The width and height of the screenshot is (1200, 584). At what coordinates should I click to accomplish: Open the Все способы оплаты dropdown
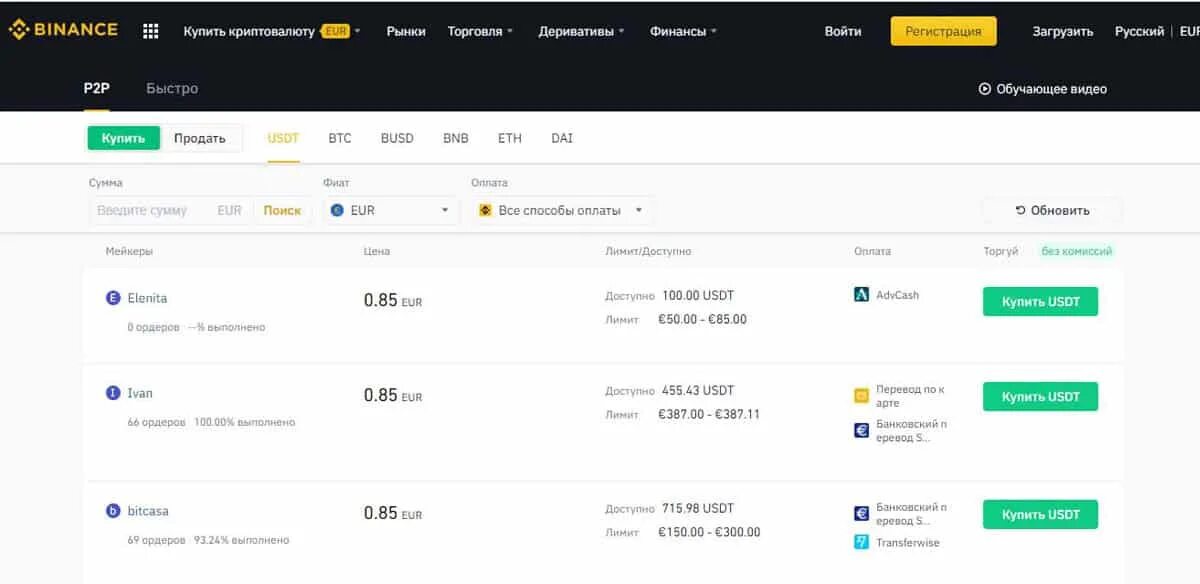(x=563, y=210)
